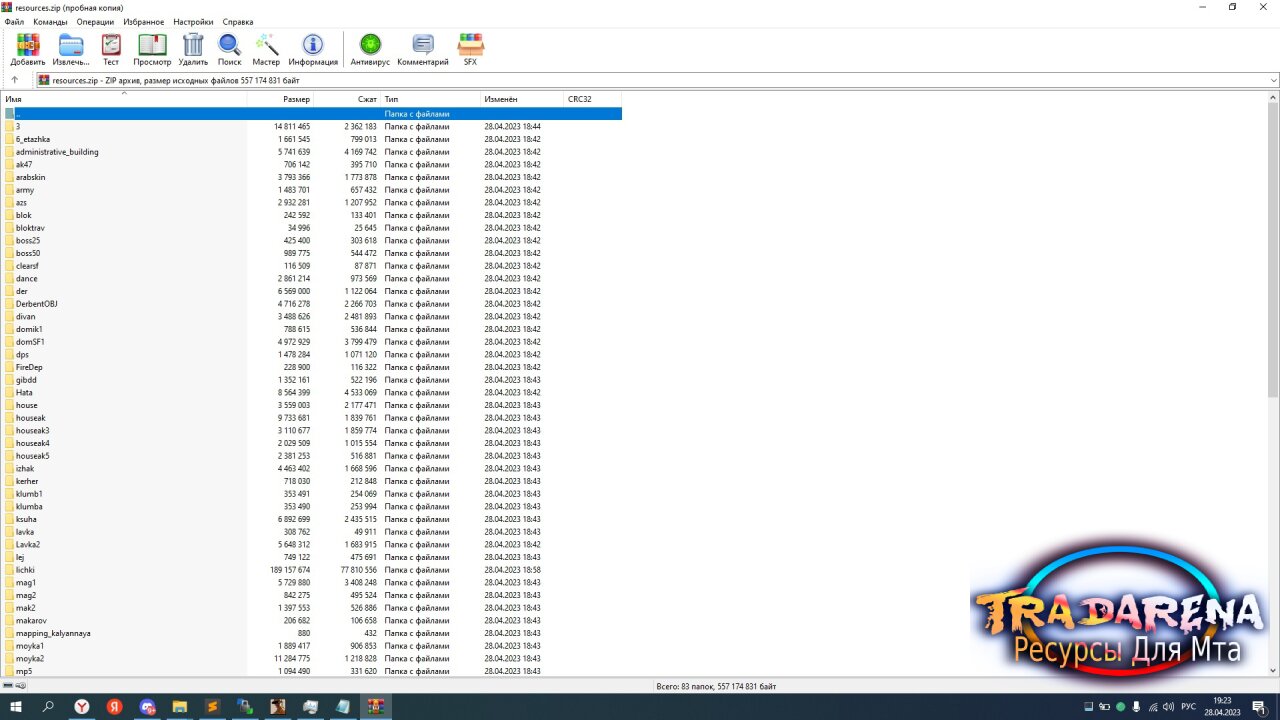The height and width of the screenshot is (720, 1280).
Task: Select the administrative_building folder
Action: click(x=312, y=152)
